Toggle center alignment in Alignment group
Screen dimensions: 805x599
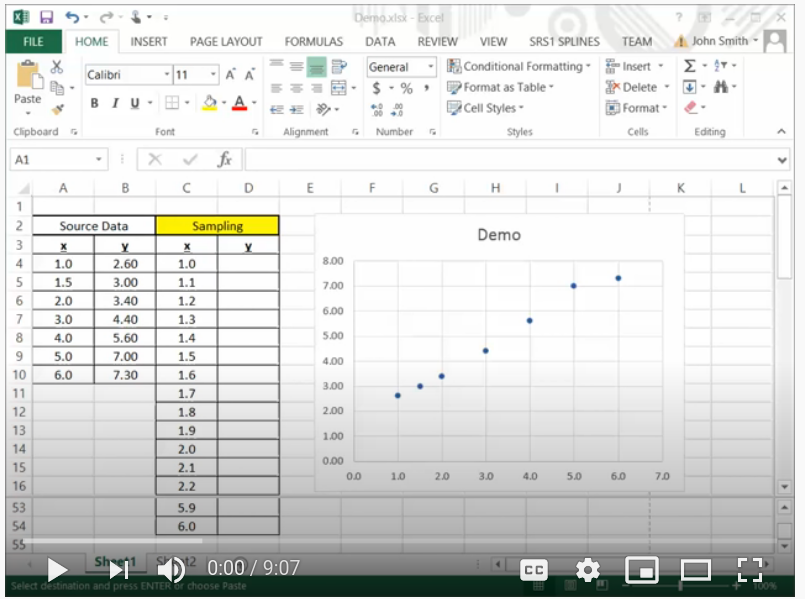(x=297, y=88)
